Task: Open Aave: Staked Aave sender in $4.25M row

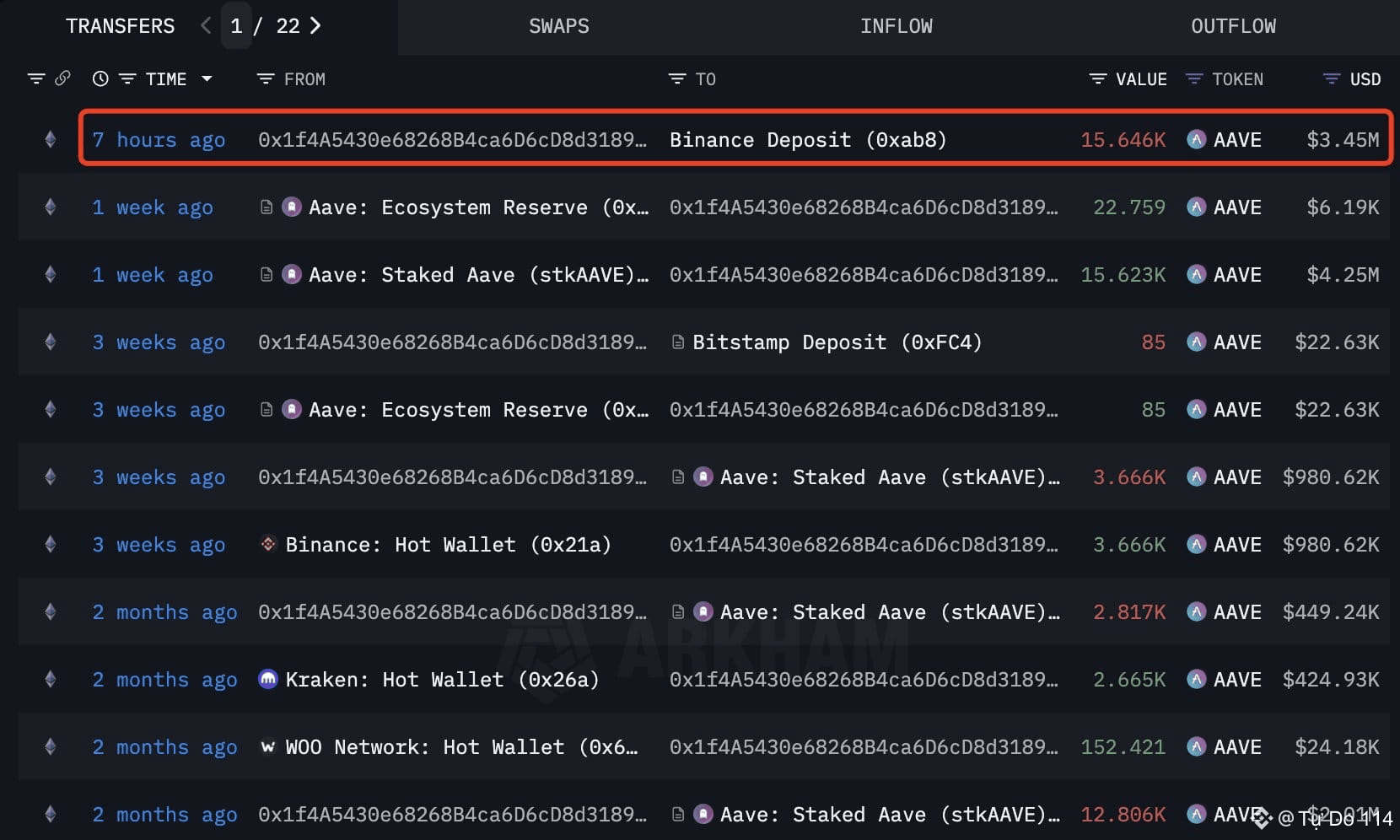Action: (x=478, y=275)
